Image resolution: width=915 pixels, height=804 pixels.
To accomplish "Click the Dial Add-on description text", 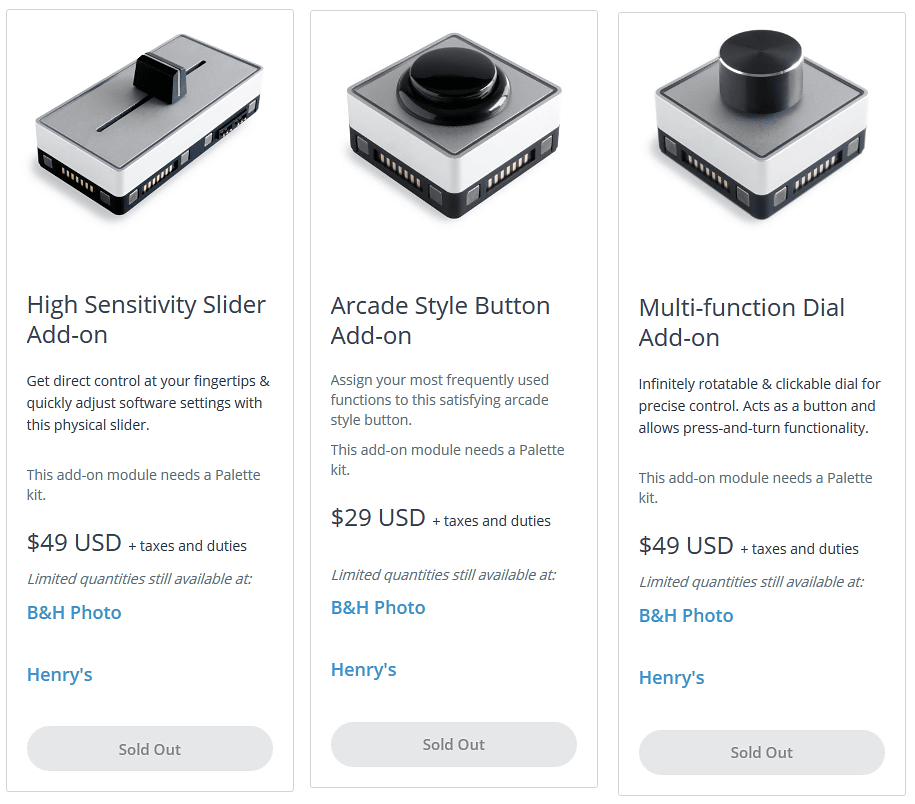I will (757, 406).
